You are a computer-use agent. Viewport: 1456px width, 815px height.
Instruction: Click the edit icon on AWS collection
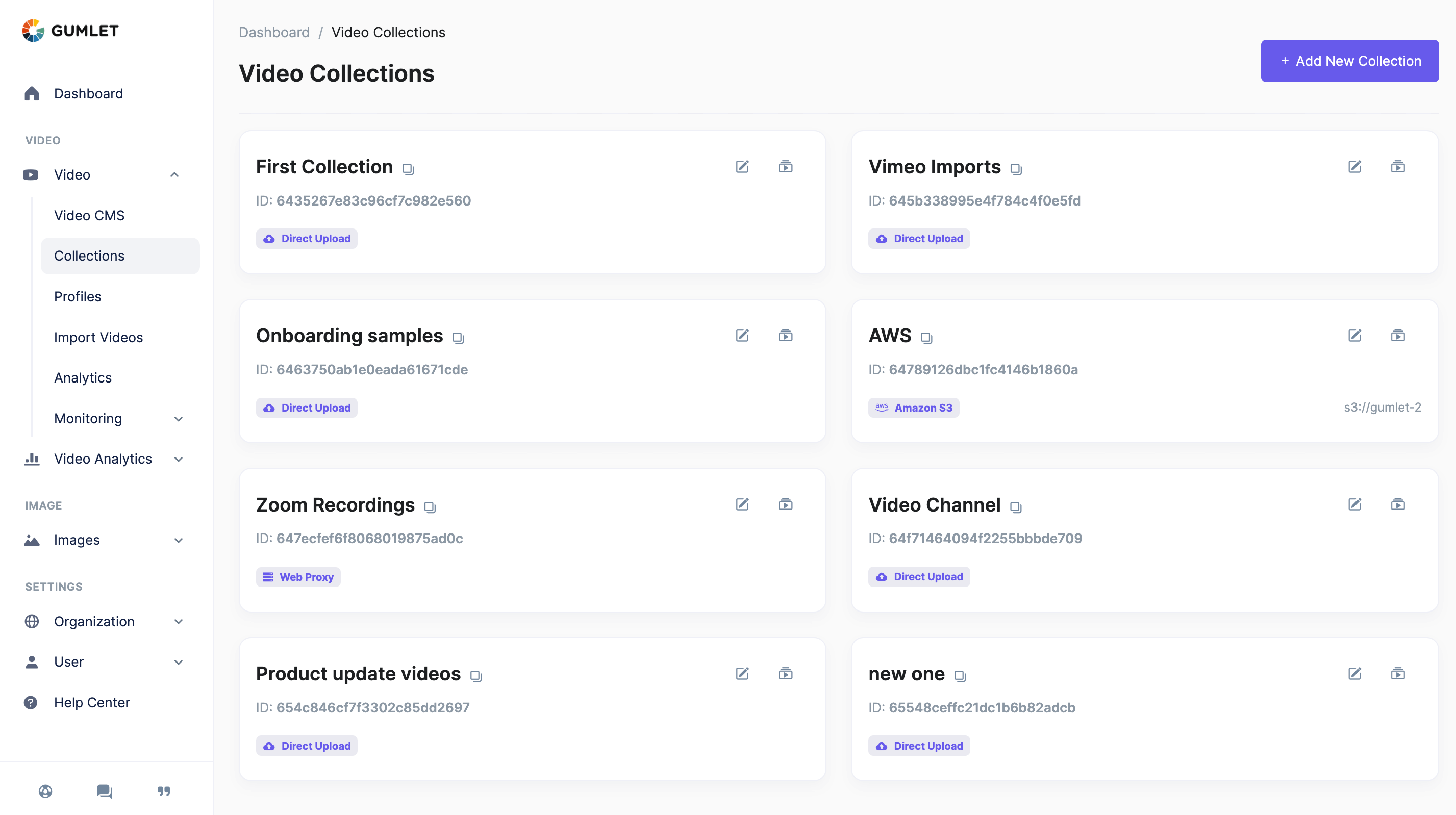[1355, 336]
